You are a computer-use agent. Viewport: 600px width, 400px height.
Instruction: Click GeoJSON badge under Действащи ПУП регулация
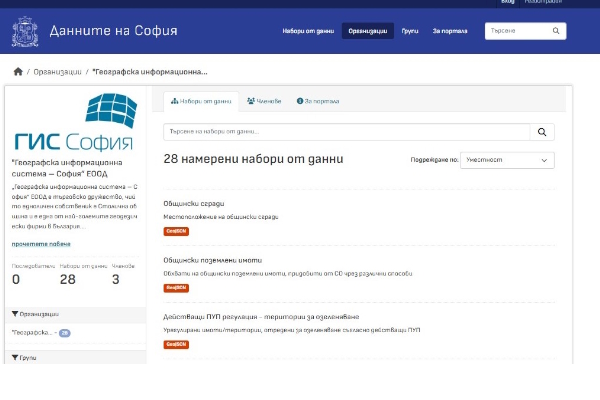(x=176, y=344)
